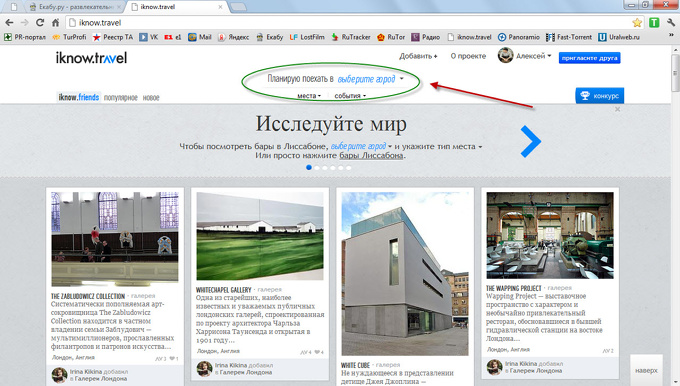Open LostFilm bookmark

point(307,37)
